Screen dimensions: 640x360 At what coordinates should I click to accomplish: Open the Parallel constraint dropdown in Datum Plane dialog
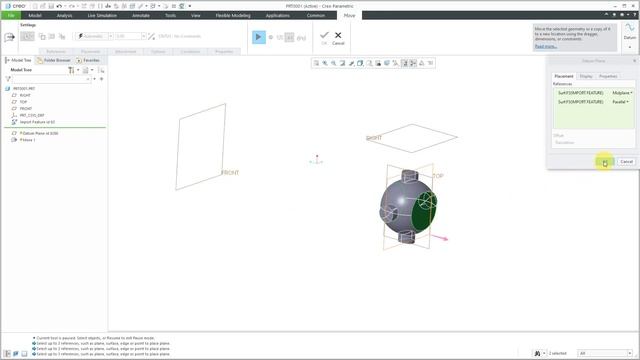(x=620, y=102)
